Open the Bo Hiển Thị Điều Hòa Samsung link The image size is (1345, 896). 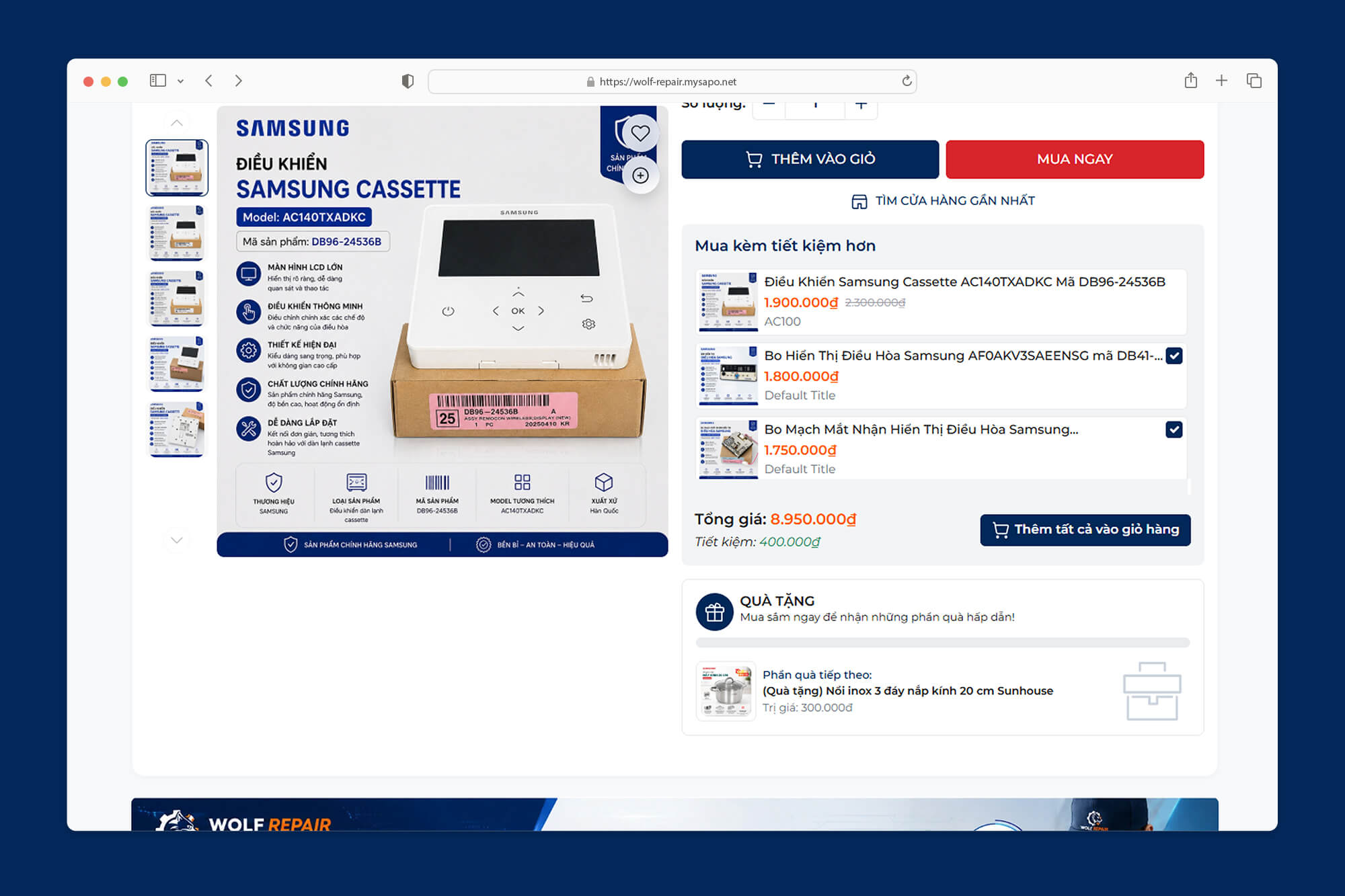coord(963,356)
